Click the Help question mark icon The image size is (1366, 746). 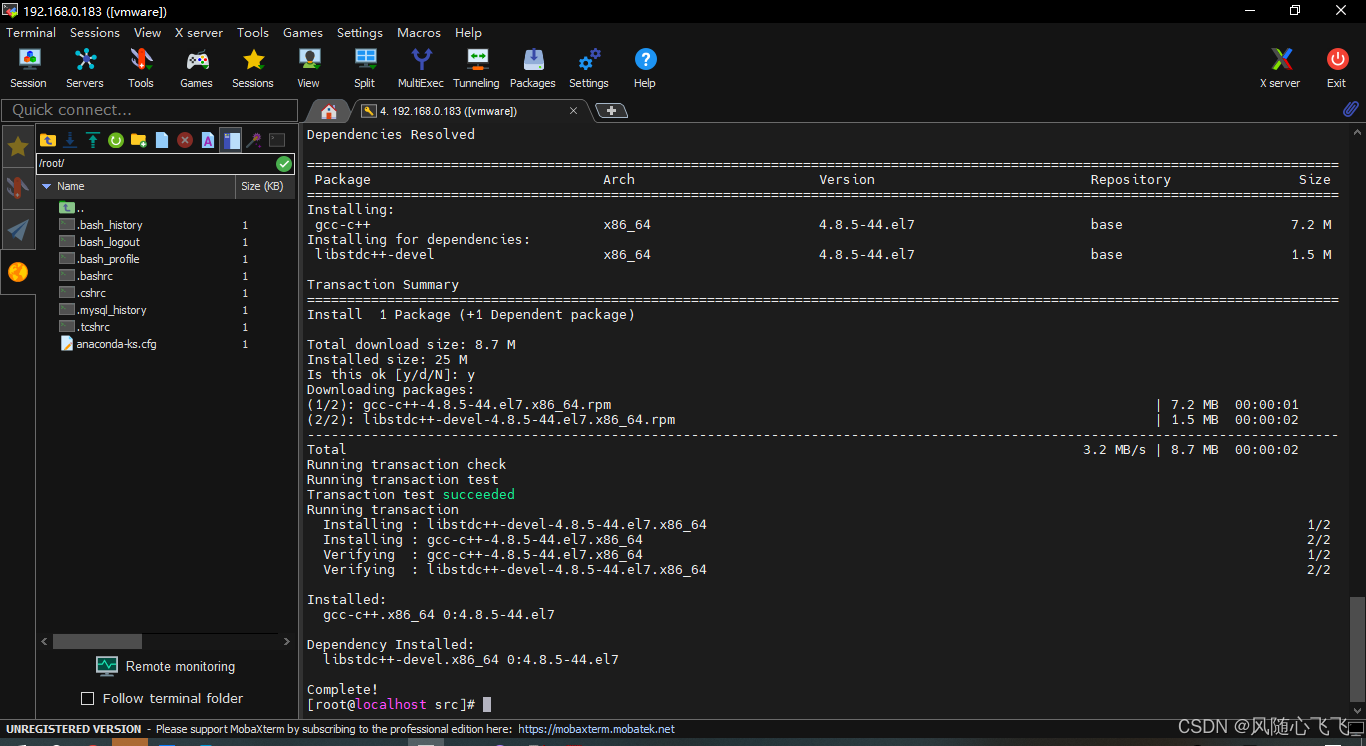coord(645,68)
